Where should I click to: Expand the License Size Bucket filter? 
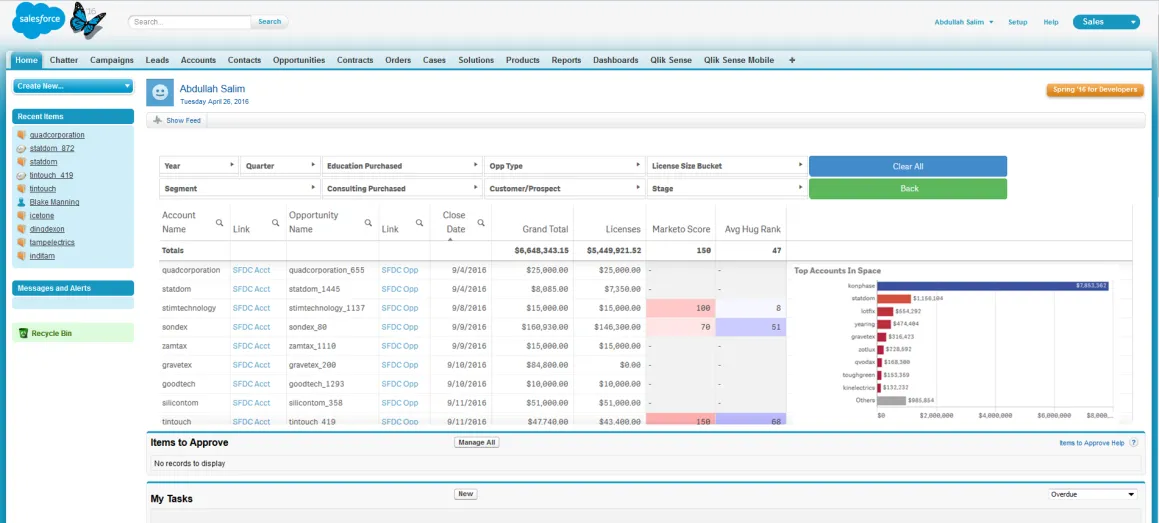(x=801, y=165)
